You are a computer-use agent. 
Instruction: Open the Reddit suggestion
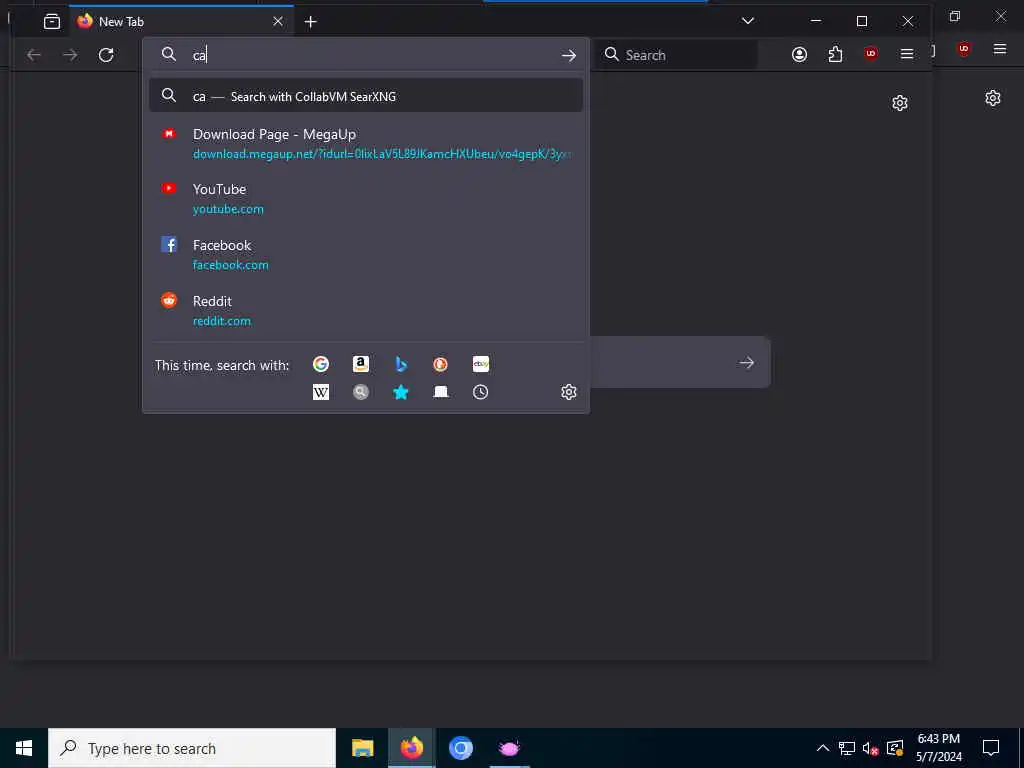click(366, 311)
